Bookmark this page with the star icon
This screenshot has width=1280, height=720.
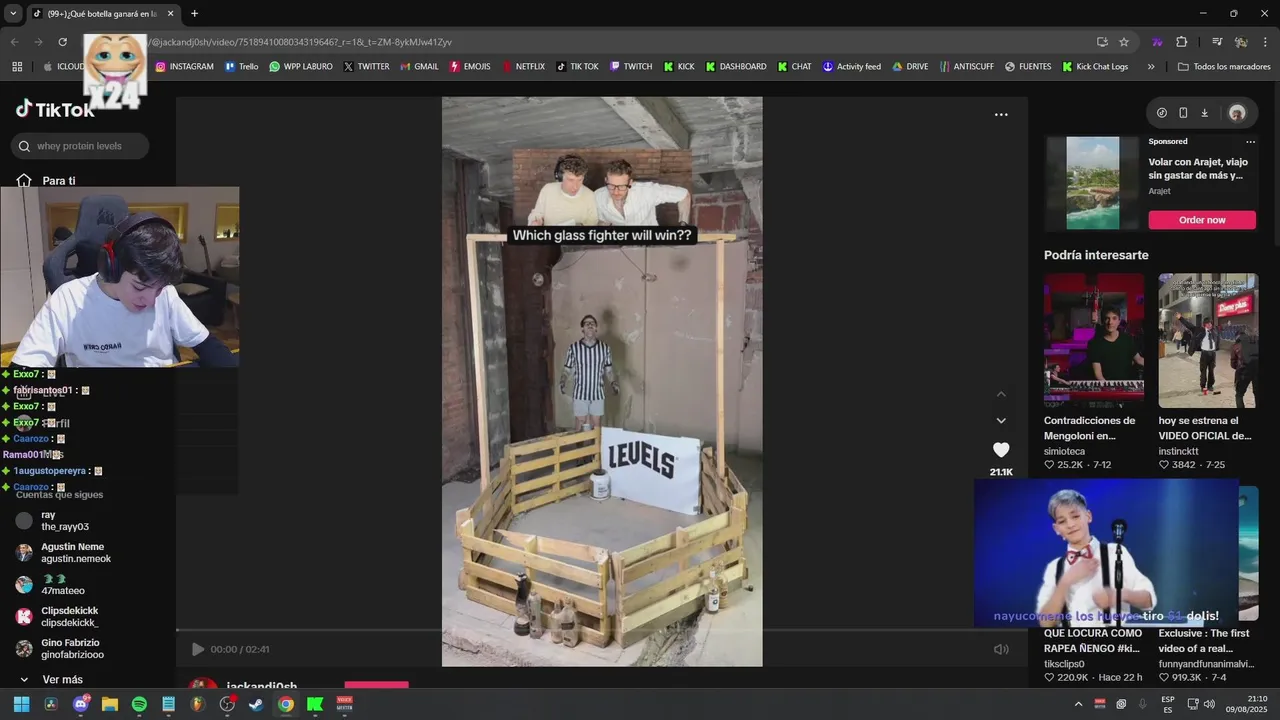[1124, 42]
